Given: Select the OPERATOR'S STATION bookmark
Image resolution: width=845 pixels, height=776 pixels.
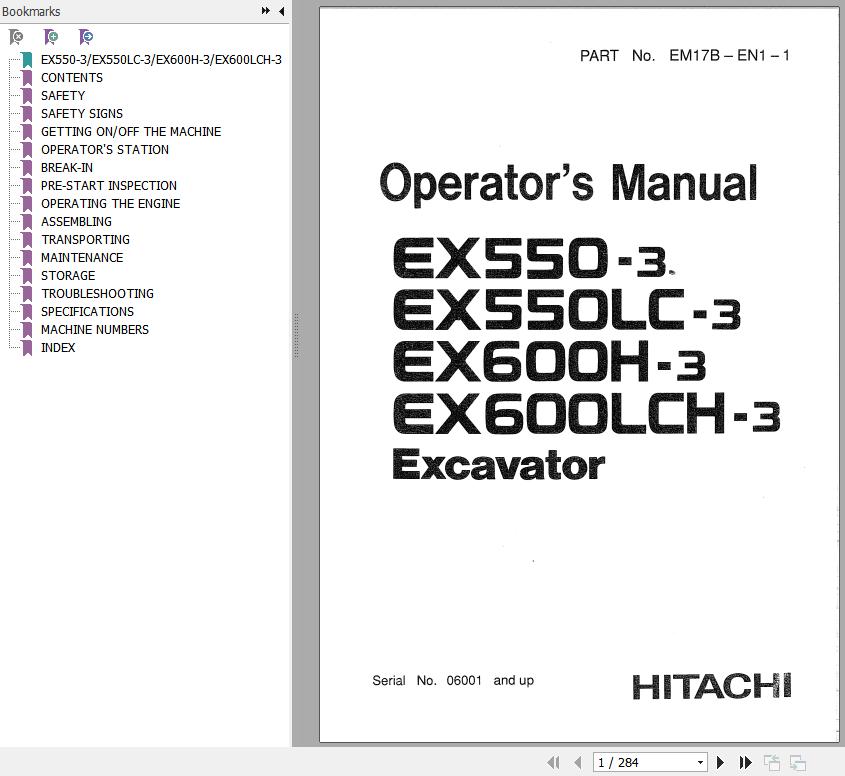Looking at the screenshot, I should [x=105, y=149].
